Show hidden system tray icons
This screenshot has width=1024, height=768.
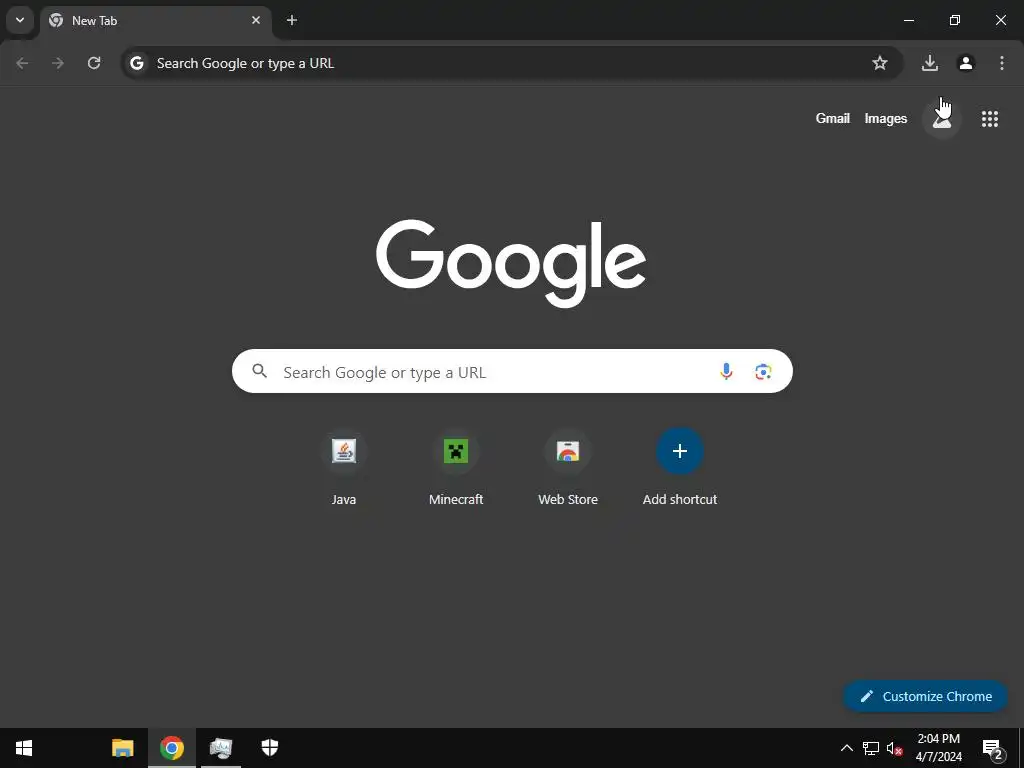846,748
